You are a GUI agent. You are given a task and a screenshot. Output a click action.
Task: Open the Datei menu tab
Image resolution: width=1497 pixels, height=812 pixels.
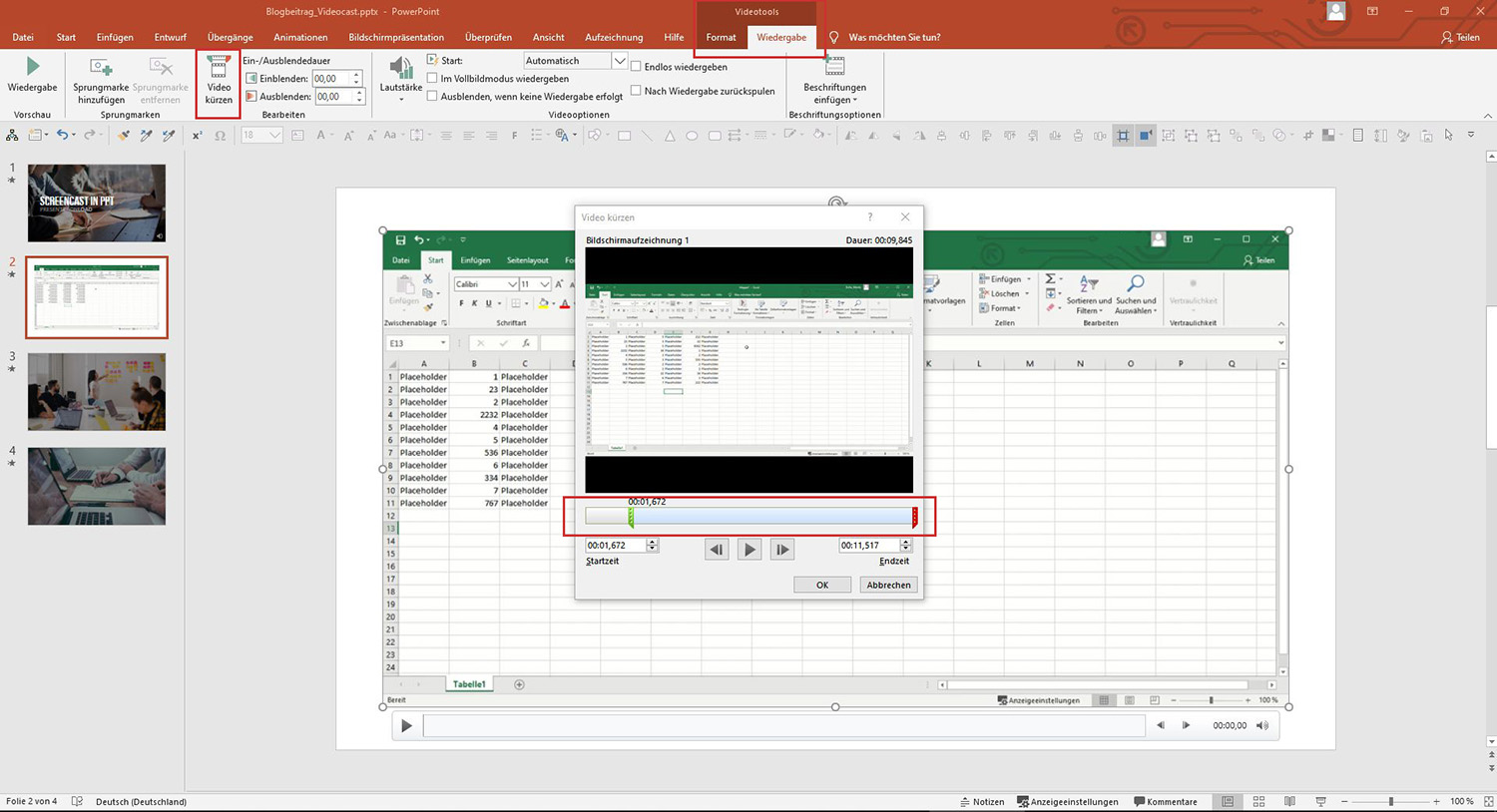(x=23, y=37)
